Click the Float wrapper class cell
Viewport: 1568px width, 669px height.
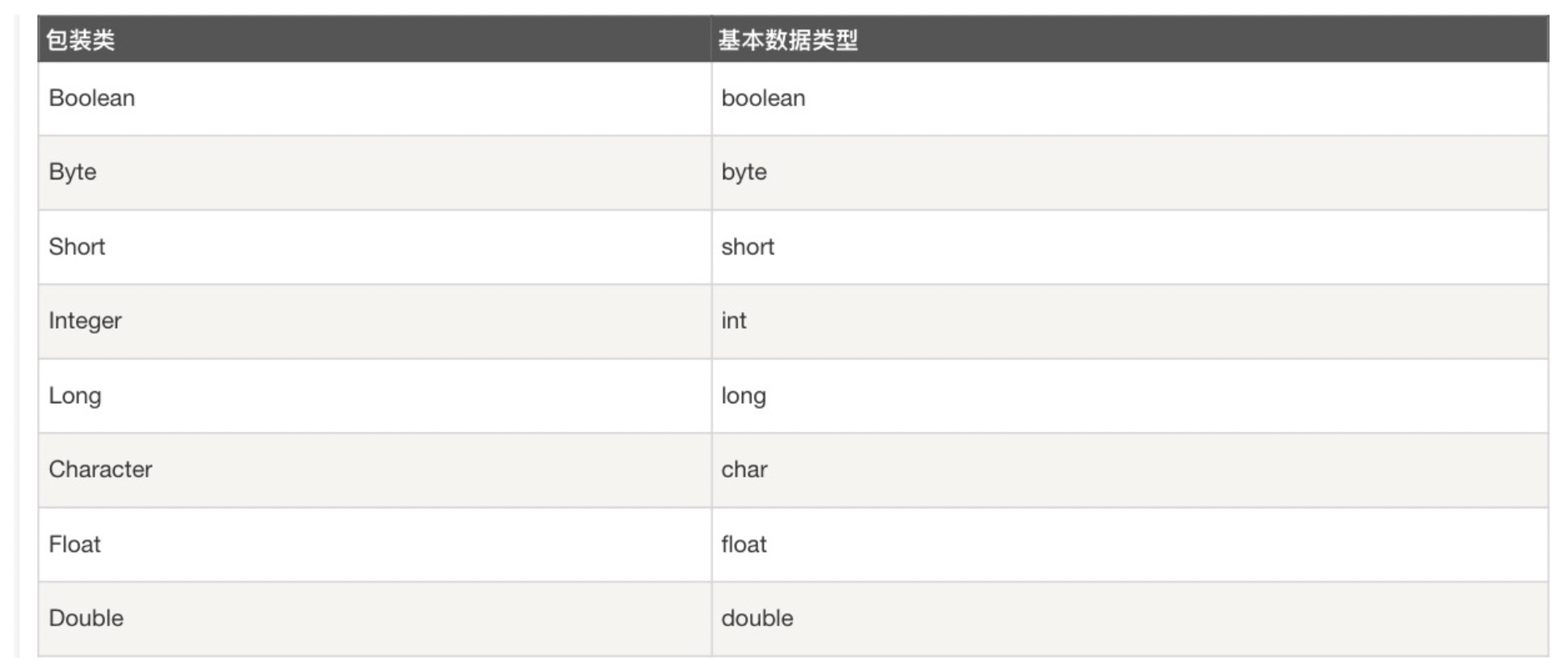[x=74, y=545]
